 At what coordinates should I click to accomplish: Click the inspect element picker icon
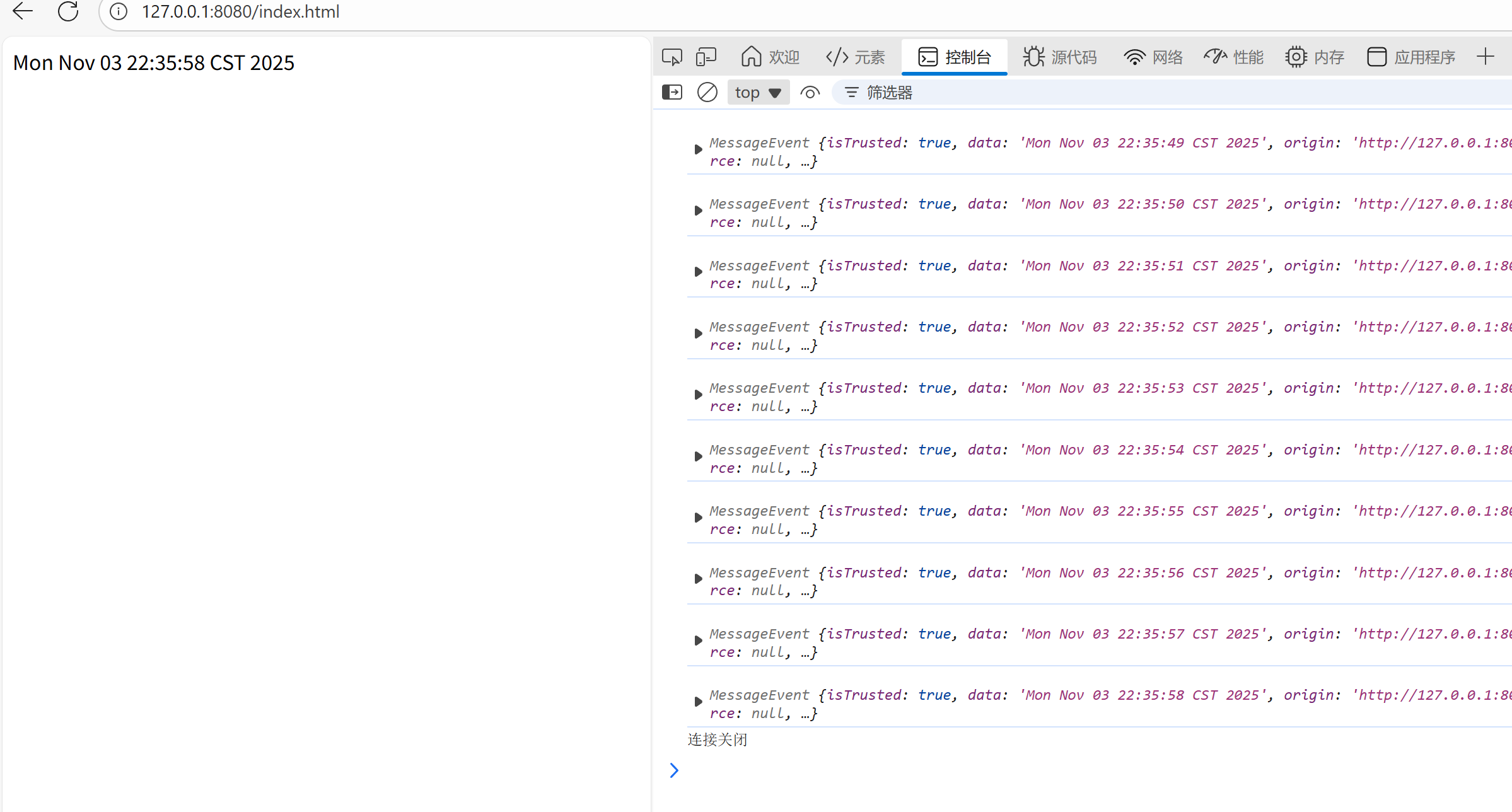pyautogui.click(x=672, y=57)
